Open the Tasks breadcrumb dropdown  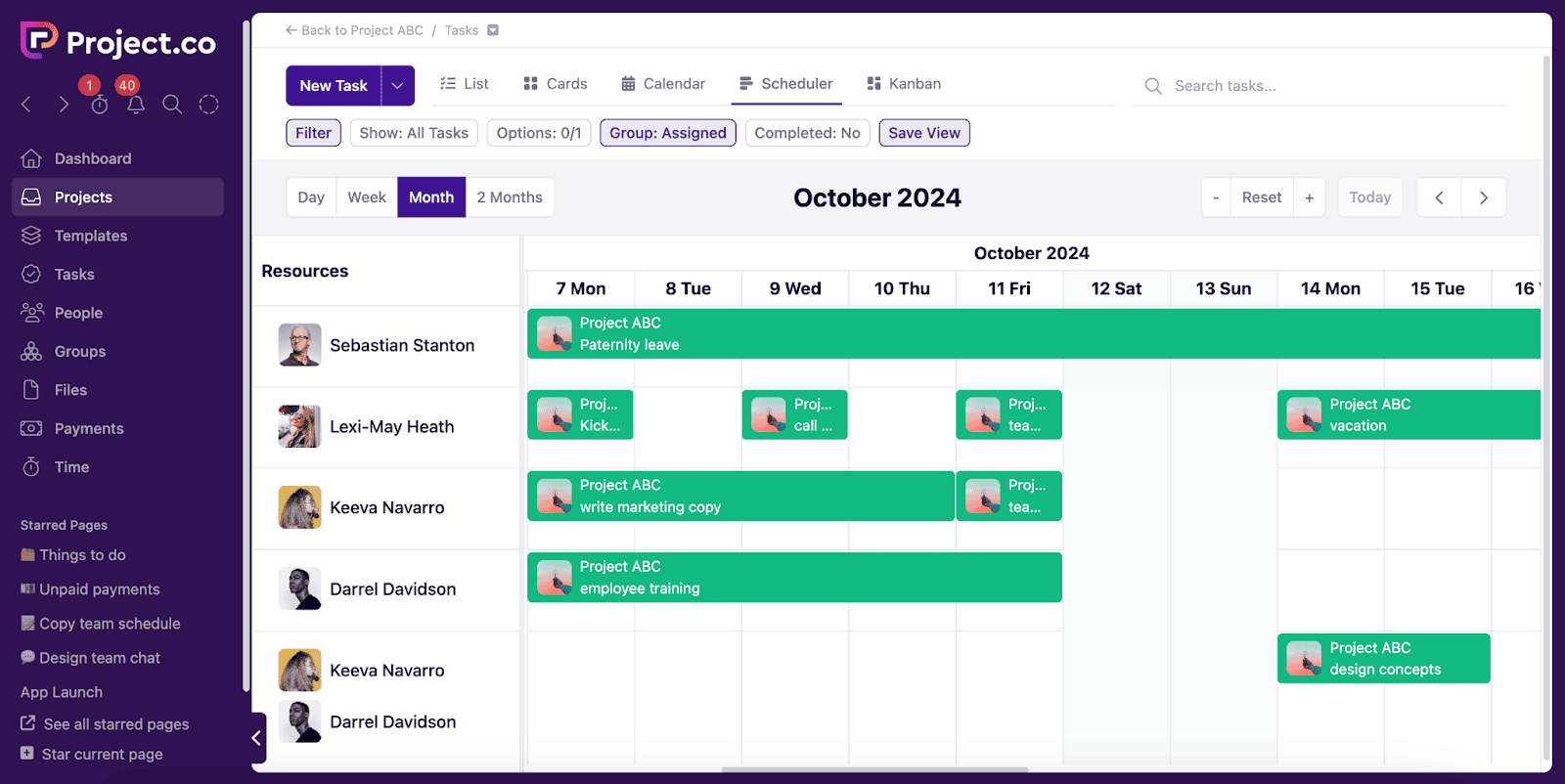(493, 30)
